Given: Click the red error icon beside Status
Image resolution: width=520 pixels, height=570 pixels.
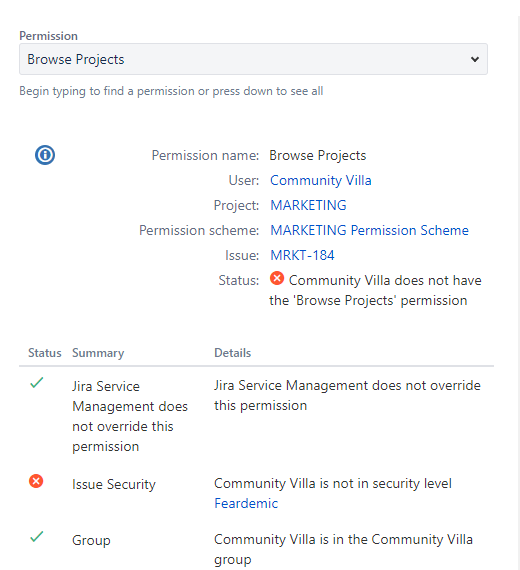Looking at the screenshot, I should tap(277, 278).
